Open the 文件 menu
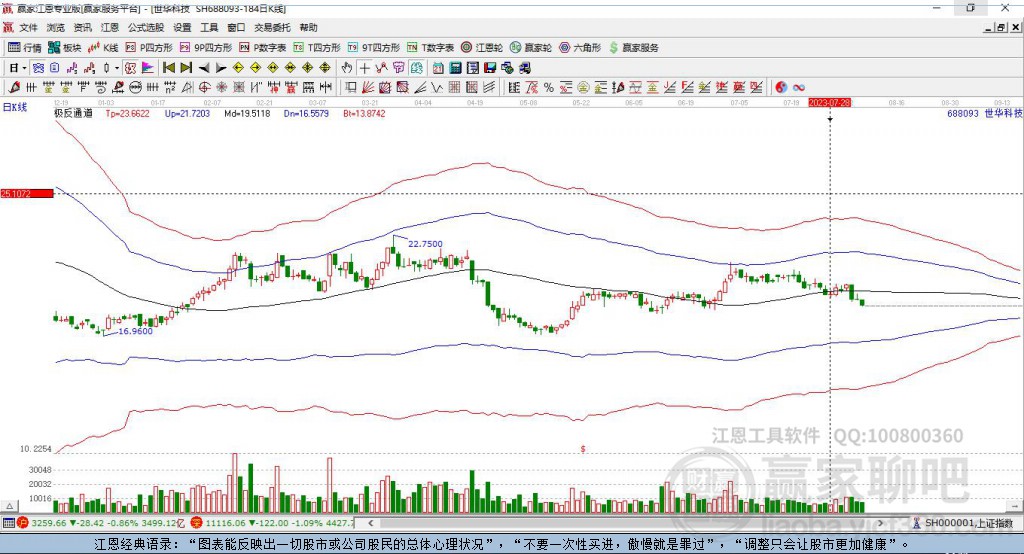The image size is (1024, 554). (28, 27)
